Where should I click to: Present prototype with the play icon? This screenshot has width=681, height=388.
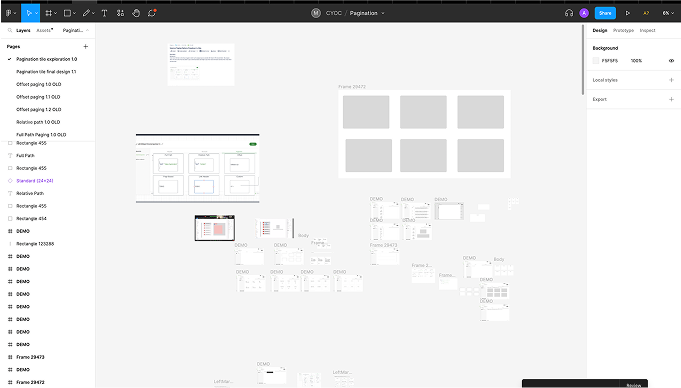click(x=628, y=13)
